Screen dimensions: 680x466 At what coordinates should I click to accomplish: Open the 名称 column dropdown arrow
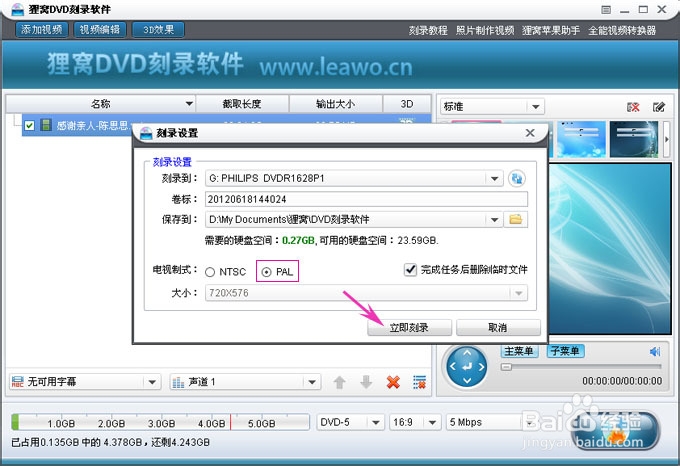point(189,104)
